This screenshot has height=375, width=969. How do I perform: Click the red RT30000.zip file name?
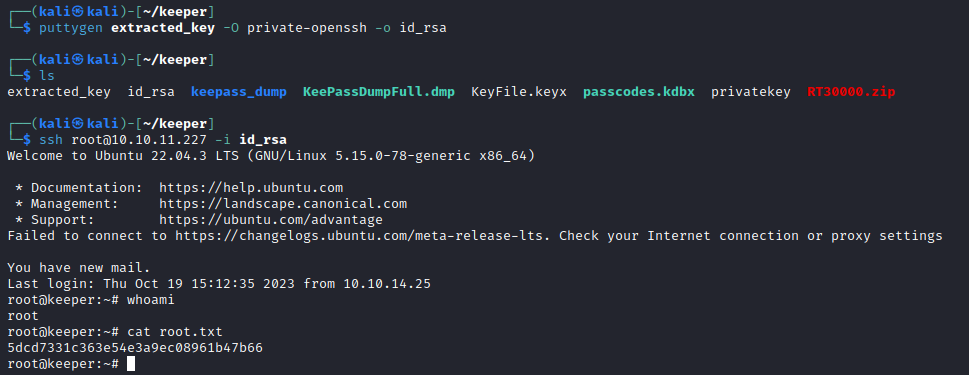tap(851, 92)
